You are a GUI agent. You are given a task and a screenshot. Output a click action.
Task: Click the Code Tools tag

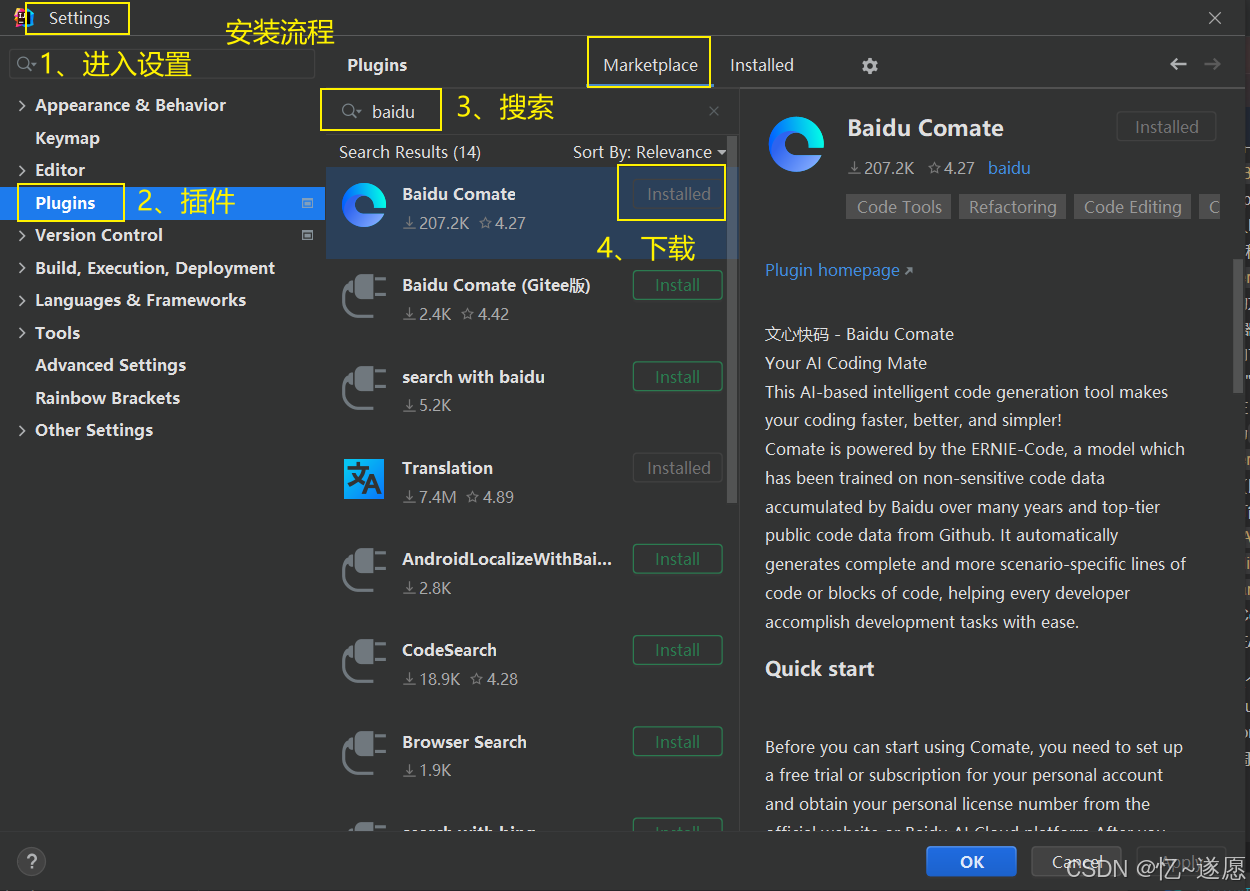coord(899,207)
